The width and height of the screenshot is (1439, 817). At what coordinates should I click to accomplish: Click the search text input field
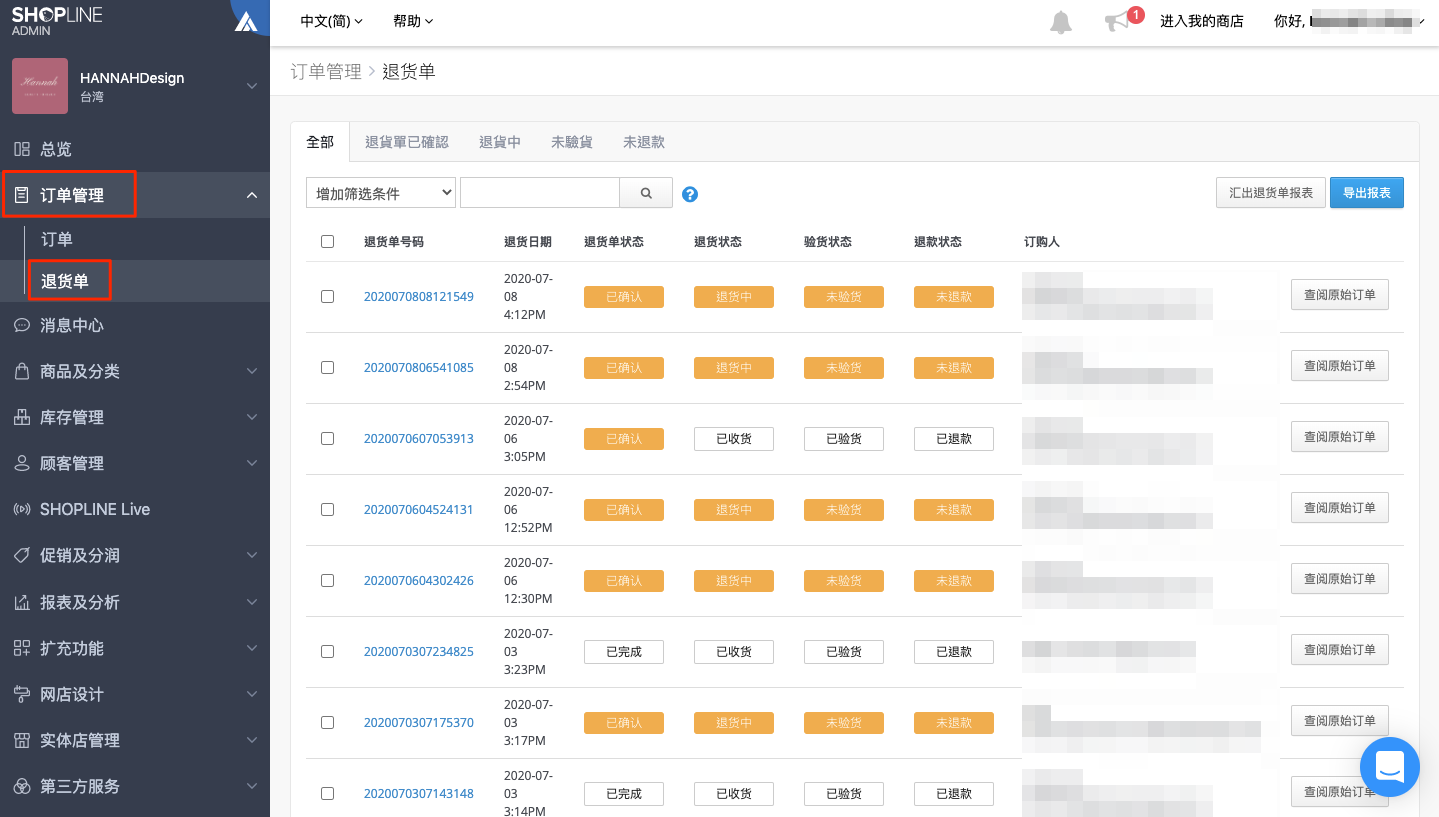(x=540, y=193)
